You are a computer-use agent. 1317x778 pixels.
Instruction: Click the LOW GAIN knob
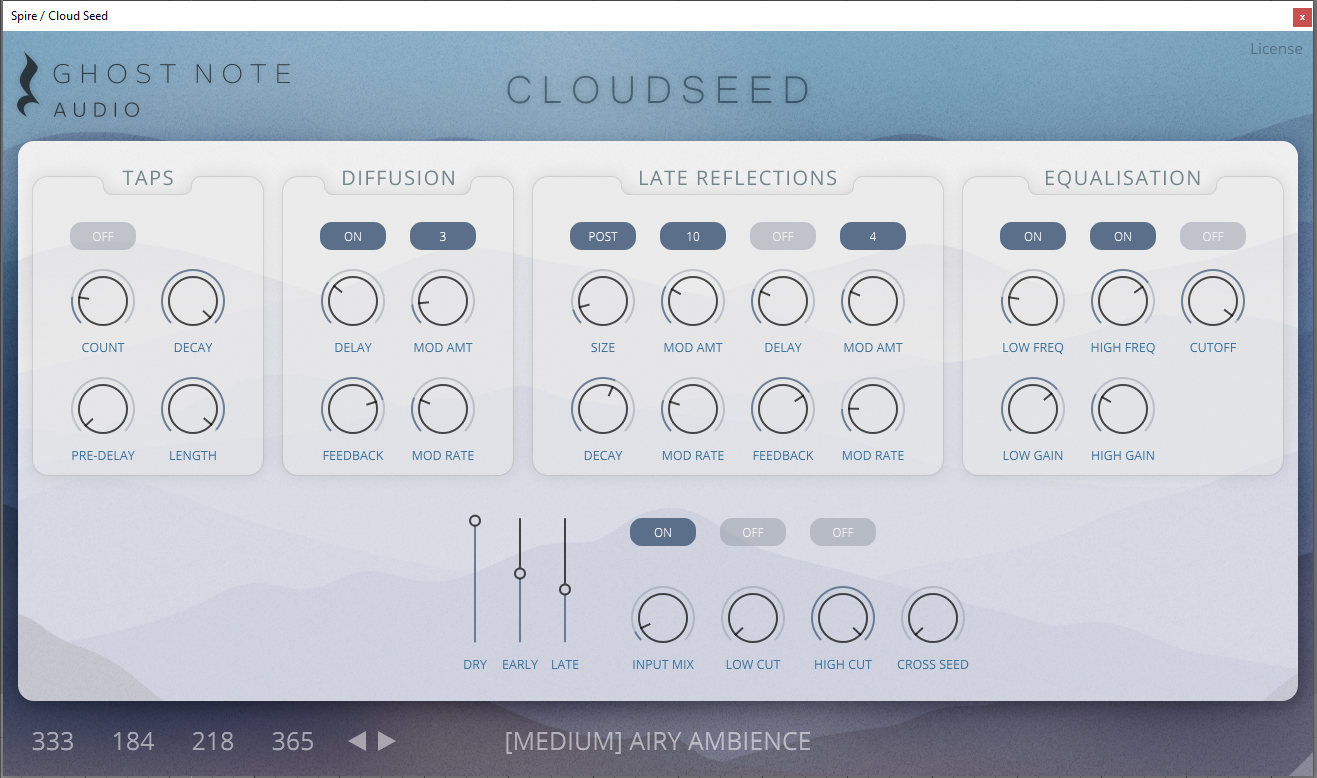click(x=1033, y=409)
